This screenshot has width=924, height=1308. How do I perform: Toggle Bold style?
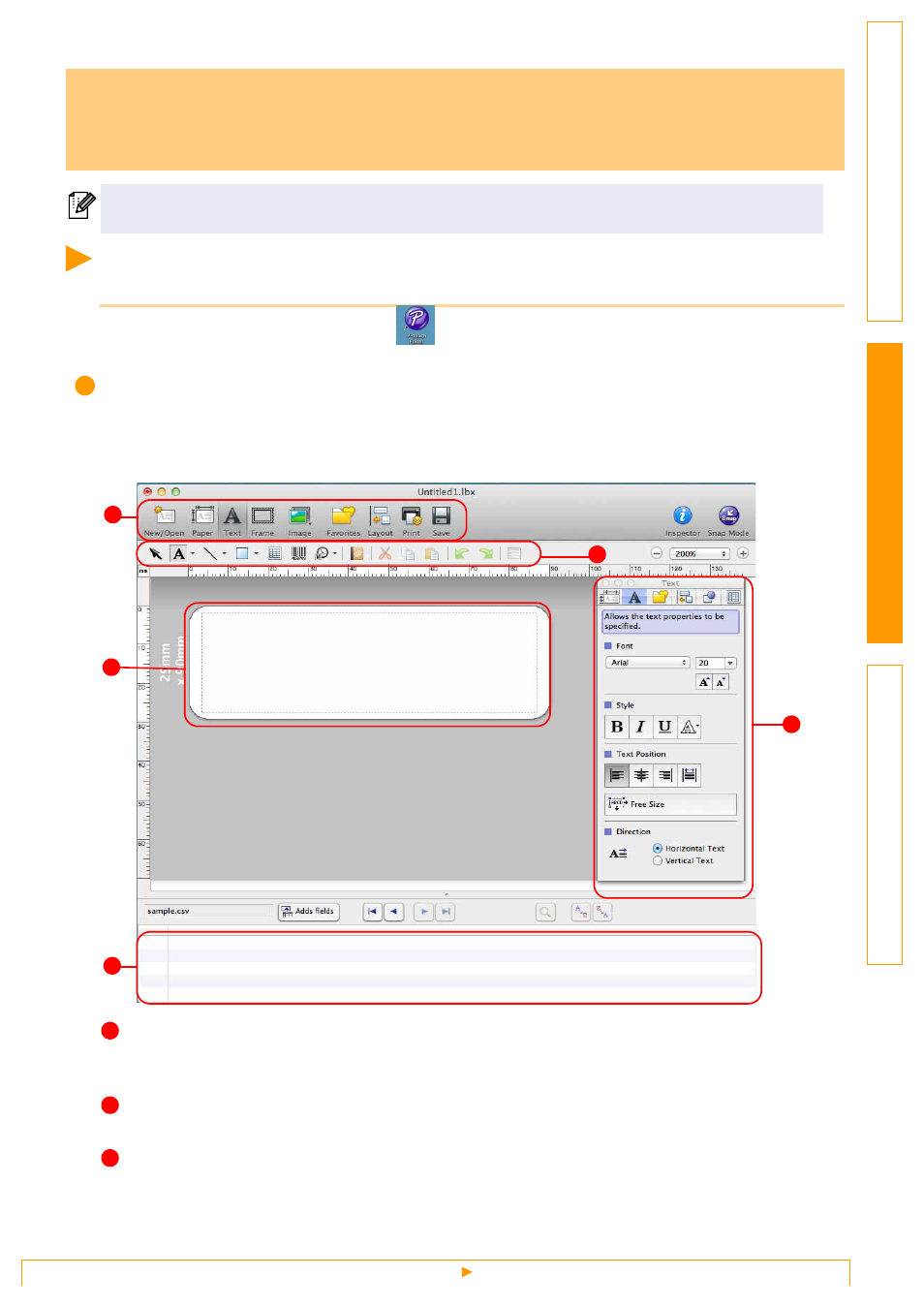click(x=617, y=727)
